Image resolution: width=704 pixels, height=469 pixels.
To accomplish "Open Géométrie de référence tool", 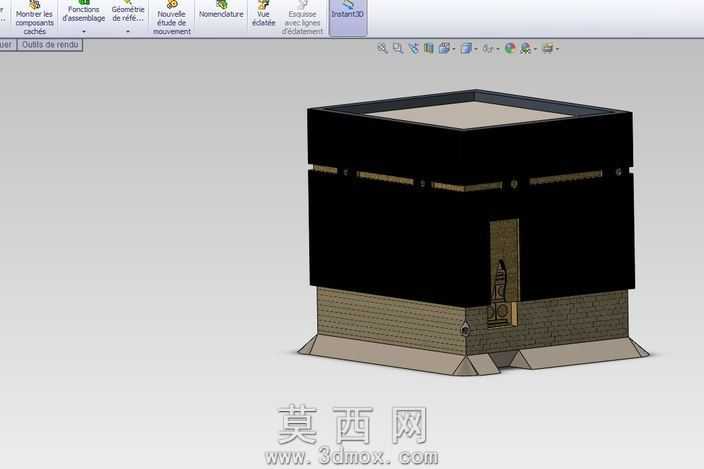I will [x=128, y=13].
